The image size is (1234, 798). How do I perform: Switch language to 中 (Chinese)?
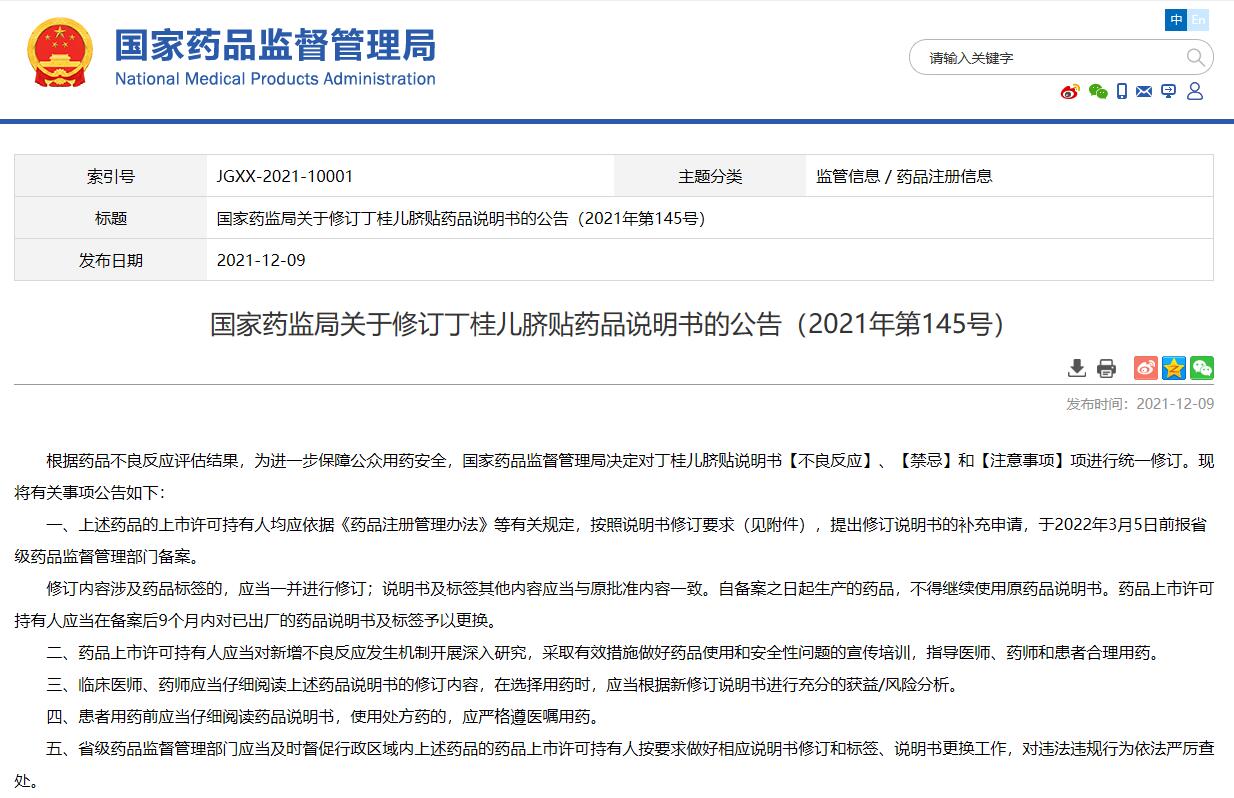click(x=1177, y=20)
